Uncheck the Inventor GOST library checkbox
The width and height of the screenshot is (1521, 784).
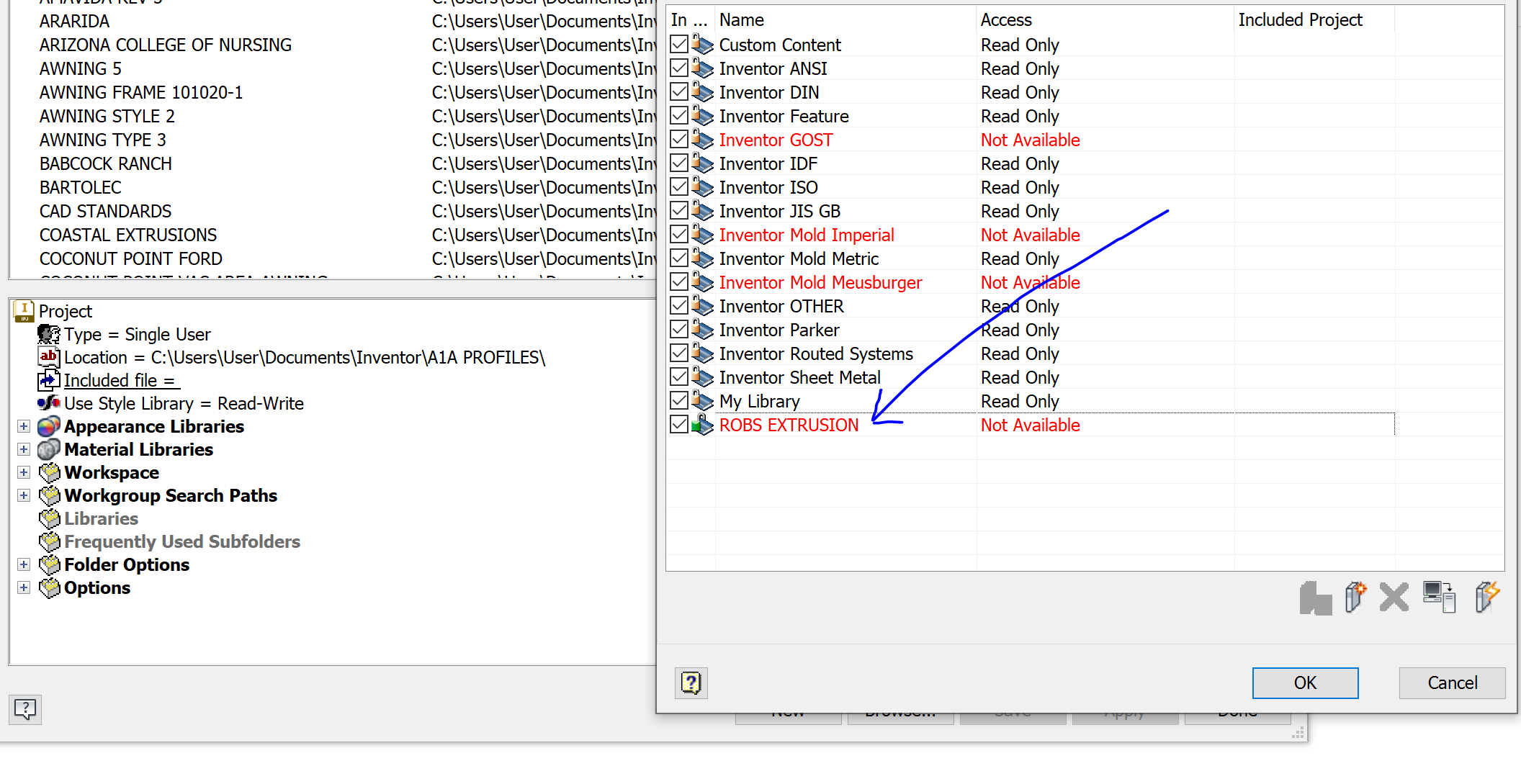[x=678, y=139]
